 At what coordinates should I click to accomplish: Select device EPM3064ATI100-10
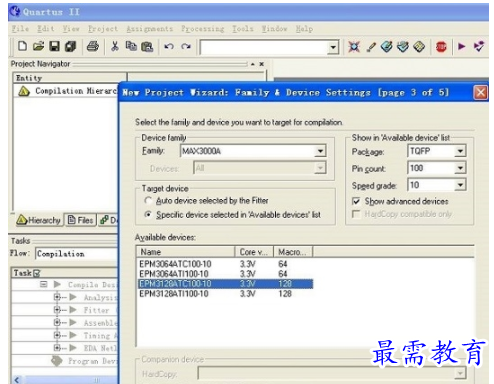point(174,274)
